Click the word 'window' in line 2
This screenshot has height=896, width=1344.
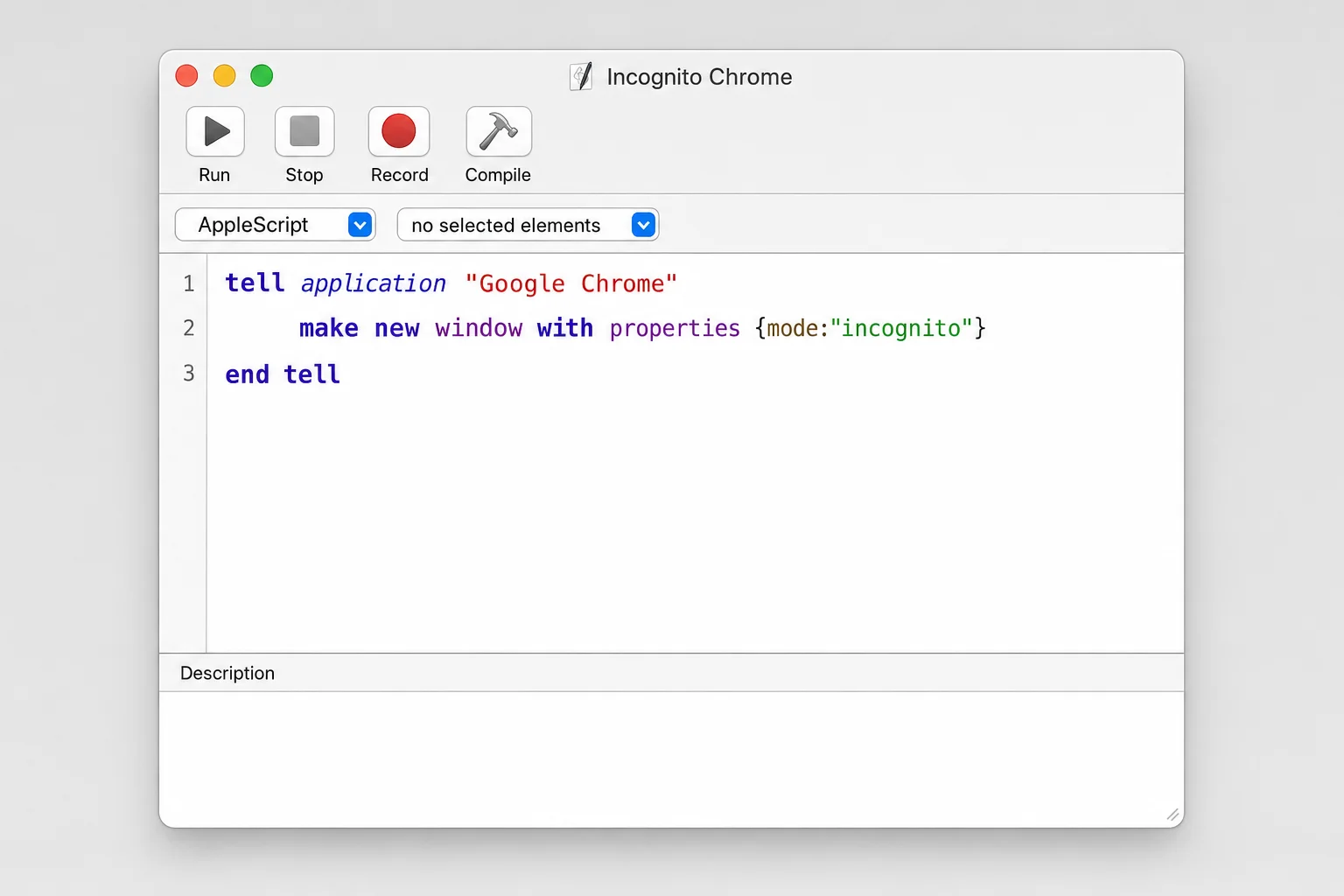tap(479, 328)
